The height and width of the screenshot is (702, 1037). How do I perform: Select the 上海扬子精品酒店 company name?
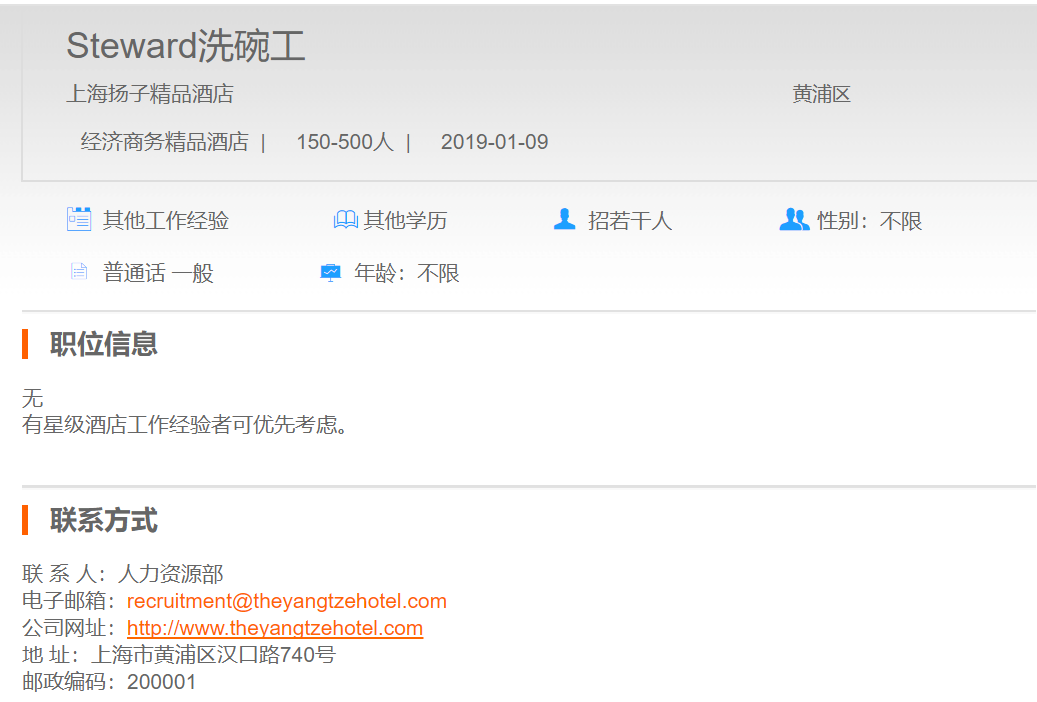(x=150, y=94)
